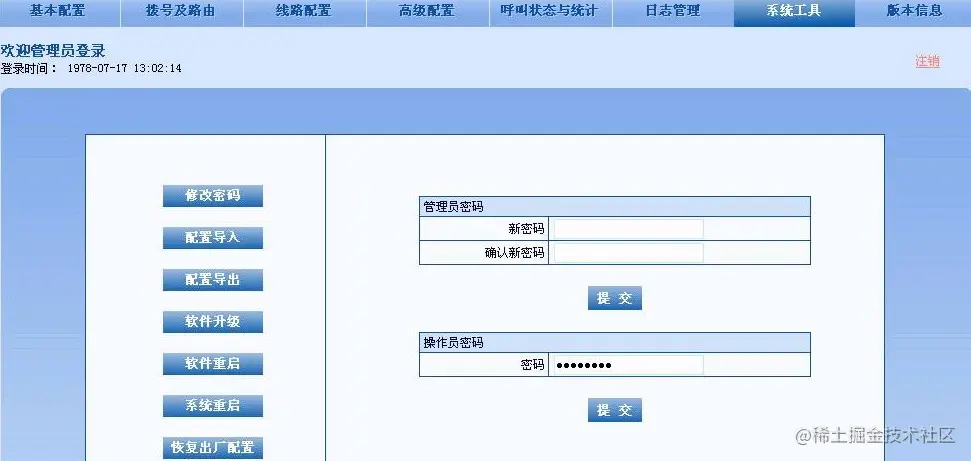The height and width of the screenshot is (461, 971).
Task: Select the 修改密码 sidebar button
Action: click(213, 196)
